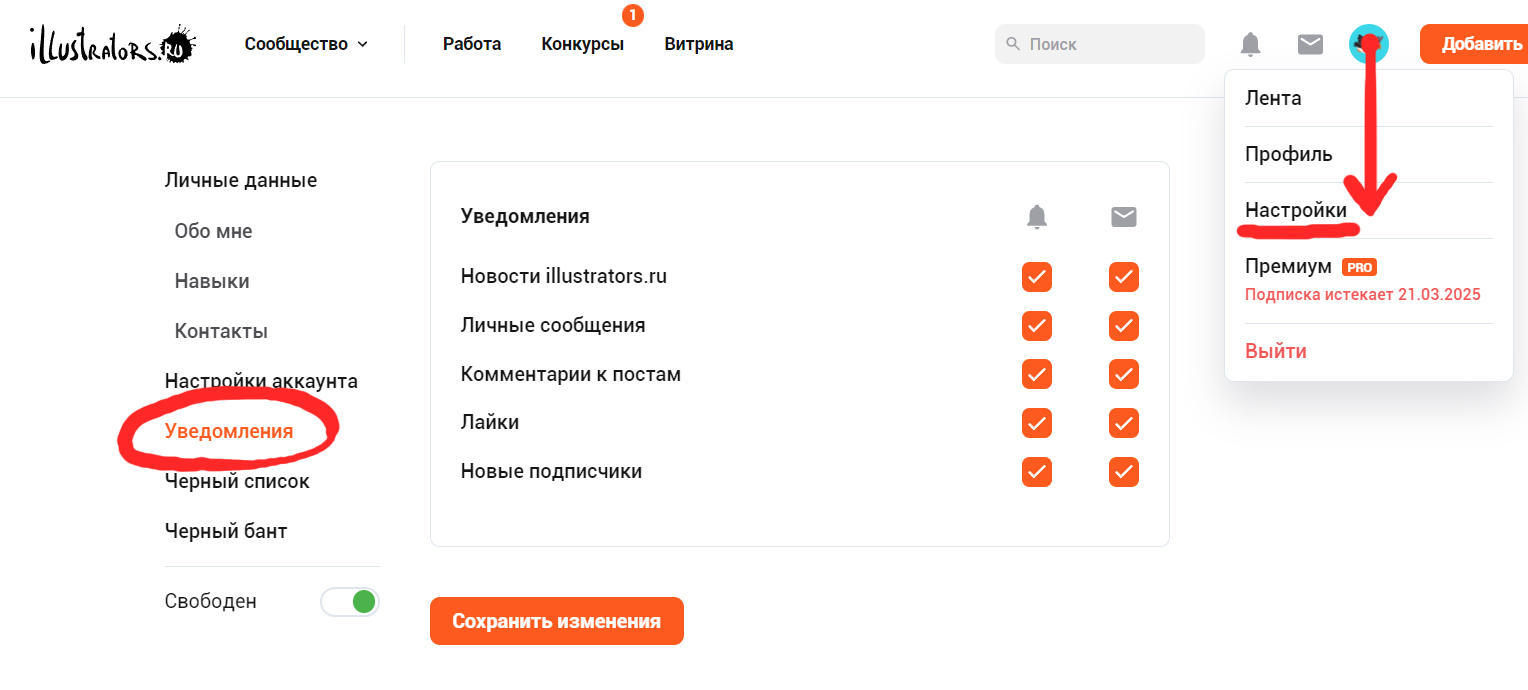Viewport: 1528px width, 690px height.
Task: Click the user avatar in the header
Action: coord(1369,44)
